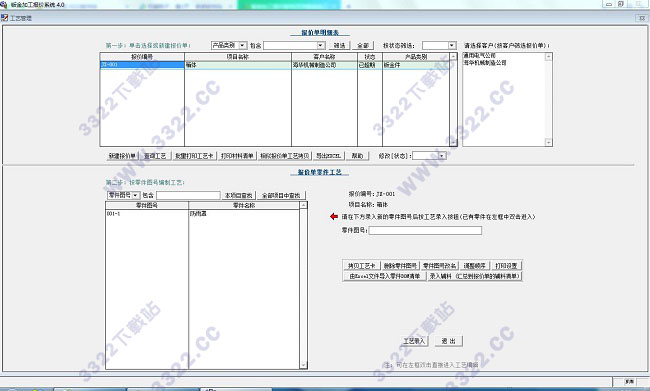Click the 打印材料清单 button

click(x=237, y=156)
